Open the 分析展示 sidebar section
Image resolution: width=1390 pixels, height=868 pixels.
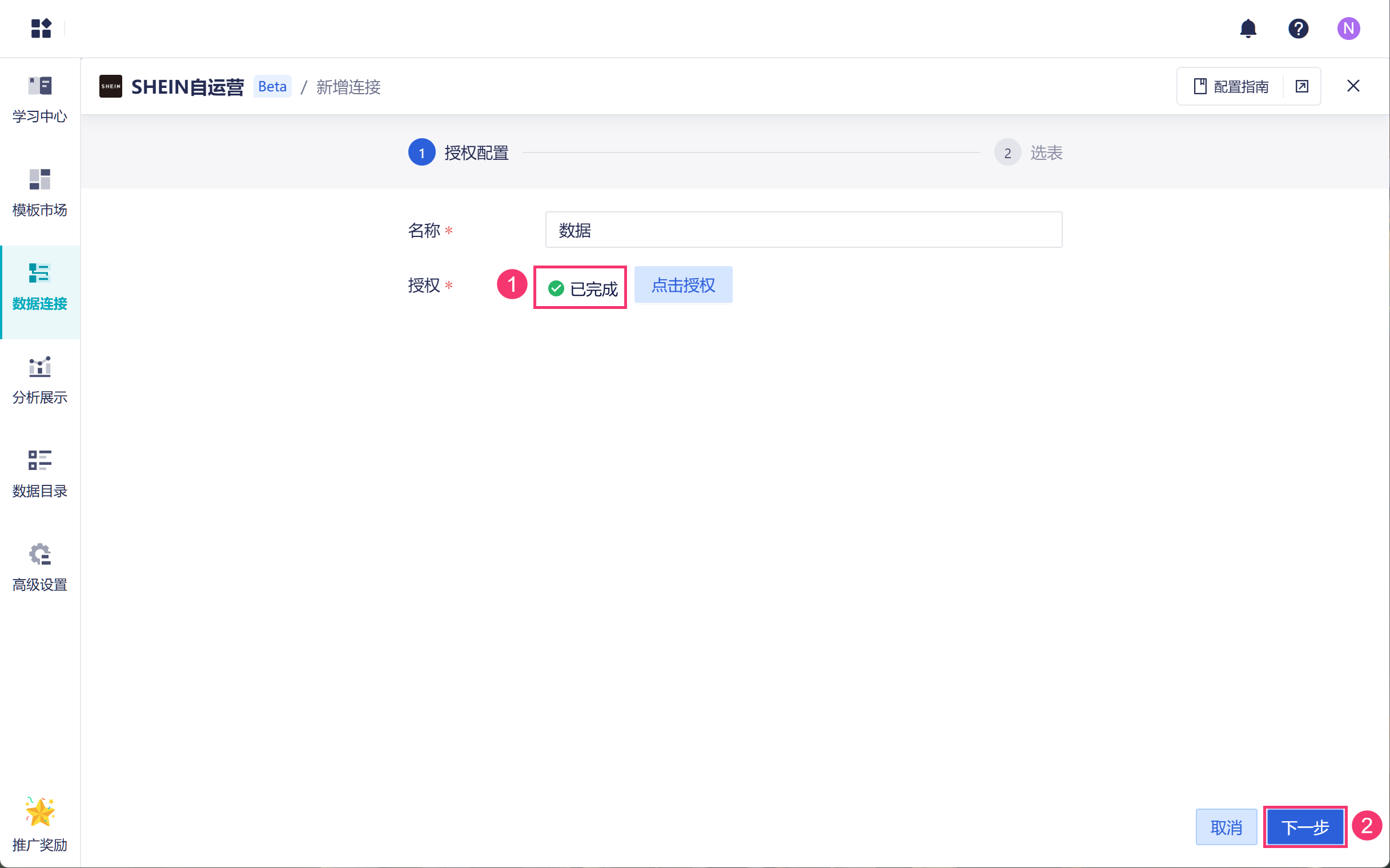pos(39,380)
